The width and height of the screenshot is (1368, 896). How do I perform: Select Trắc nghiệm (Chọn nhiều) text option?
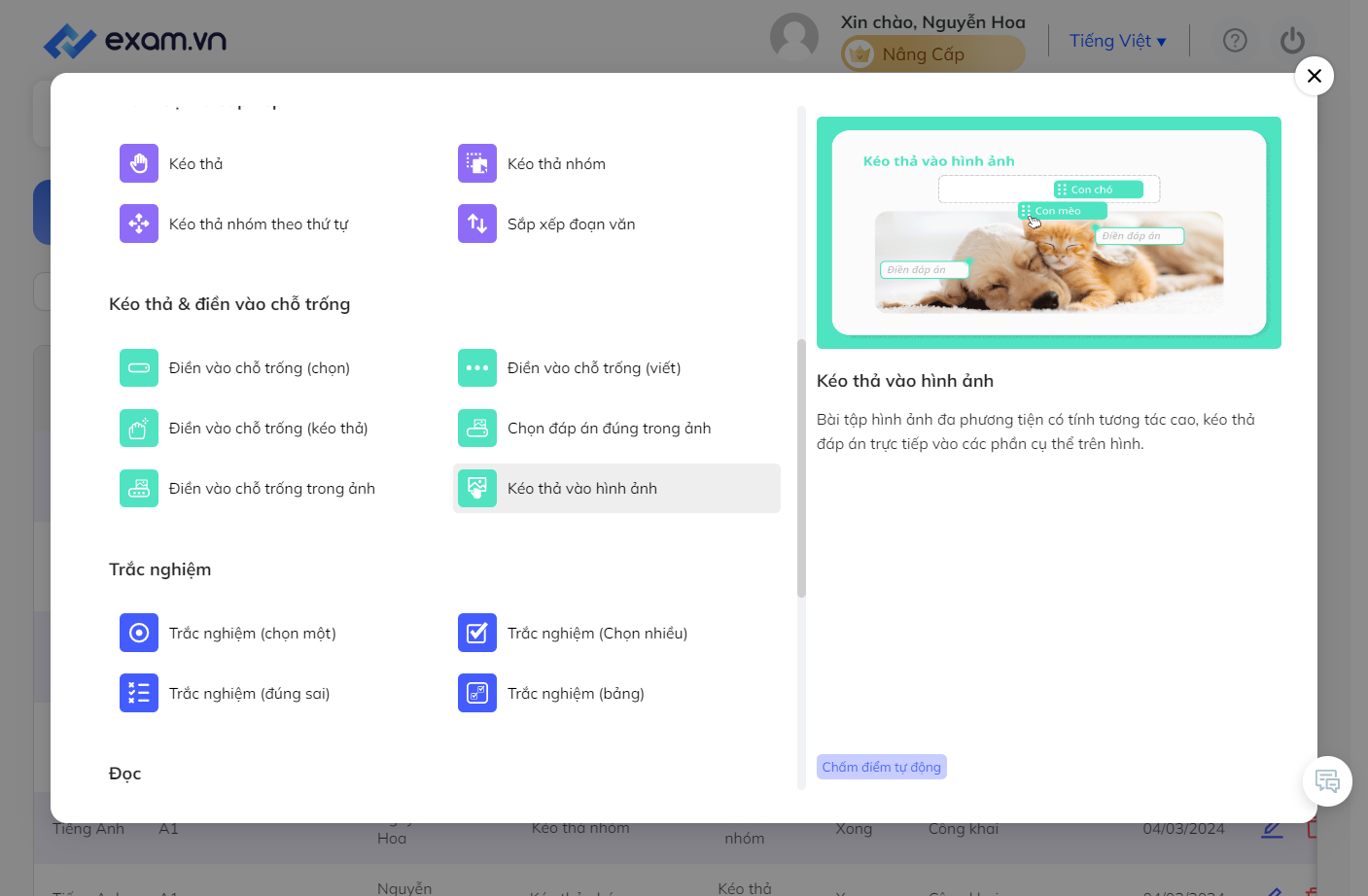coord(597,634)
